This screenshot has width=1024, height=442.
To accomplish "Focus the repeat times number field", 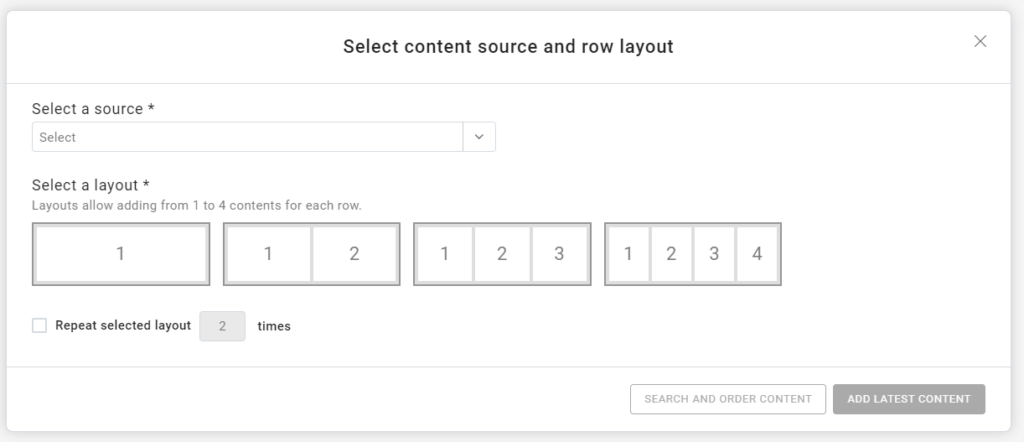I will pyautogui.click(x=222, y=326).
